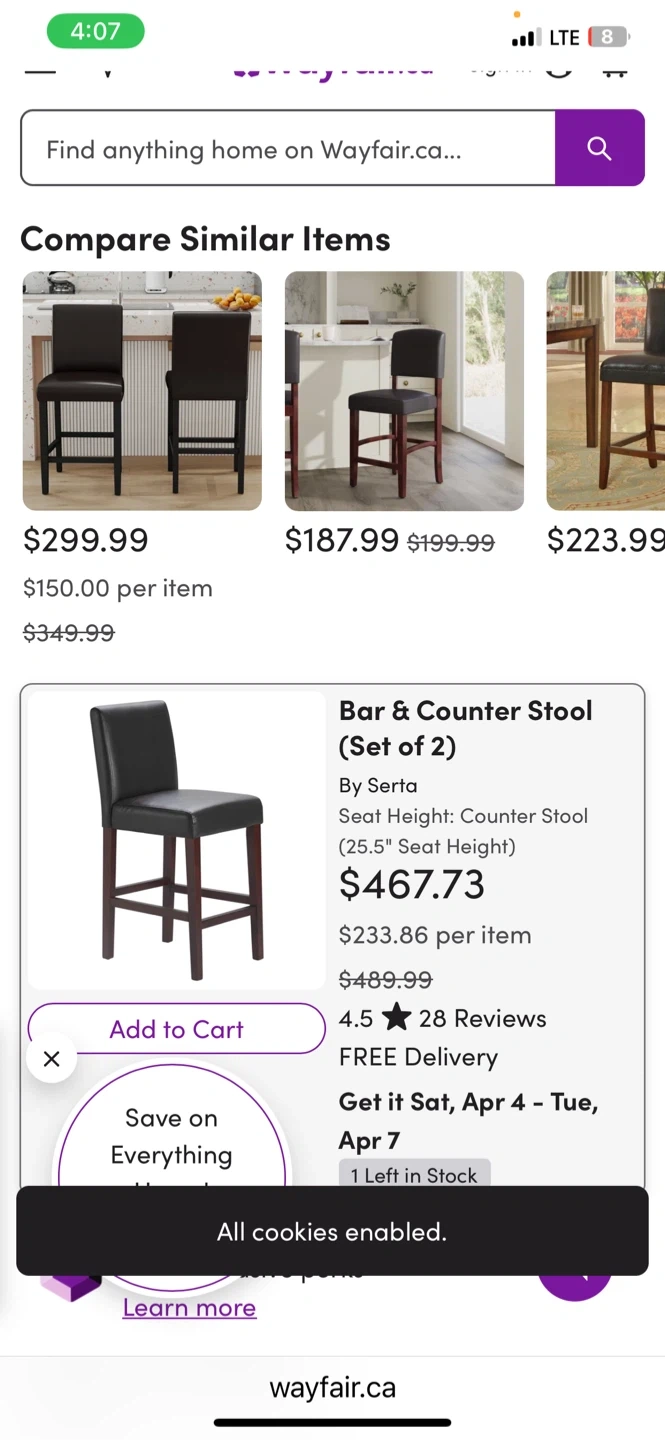665x1440 pixels.
Task: Open Bar & Counter Stool (Set of 2) title
Action: pos(466,728)
